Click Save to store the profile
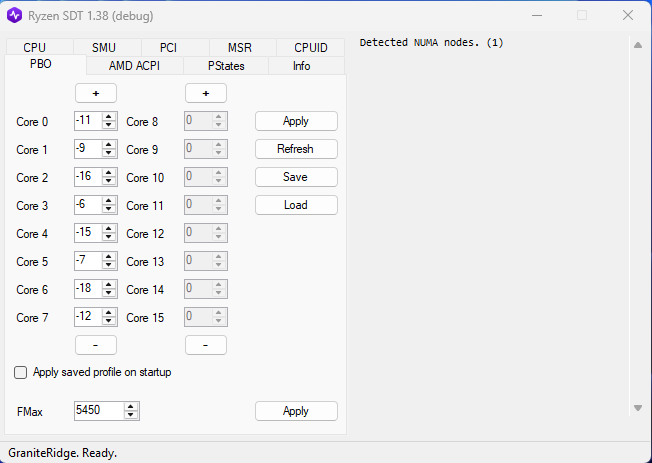 (296, 177)
